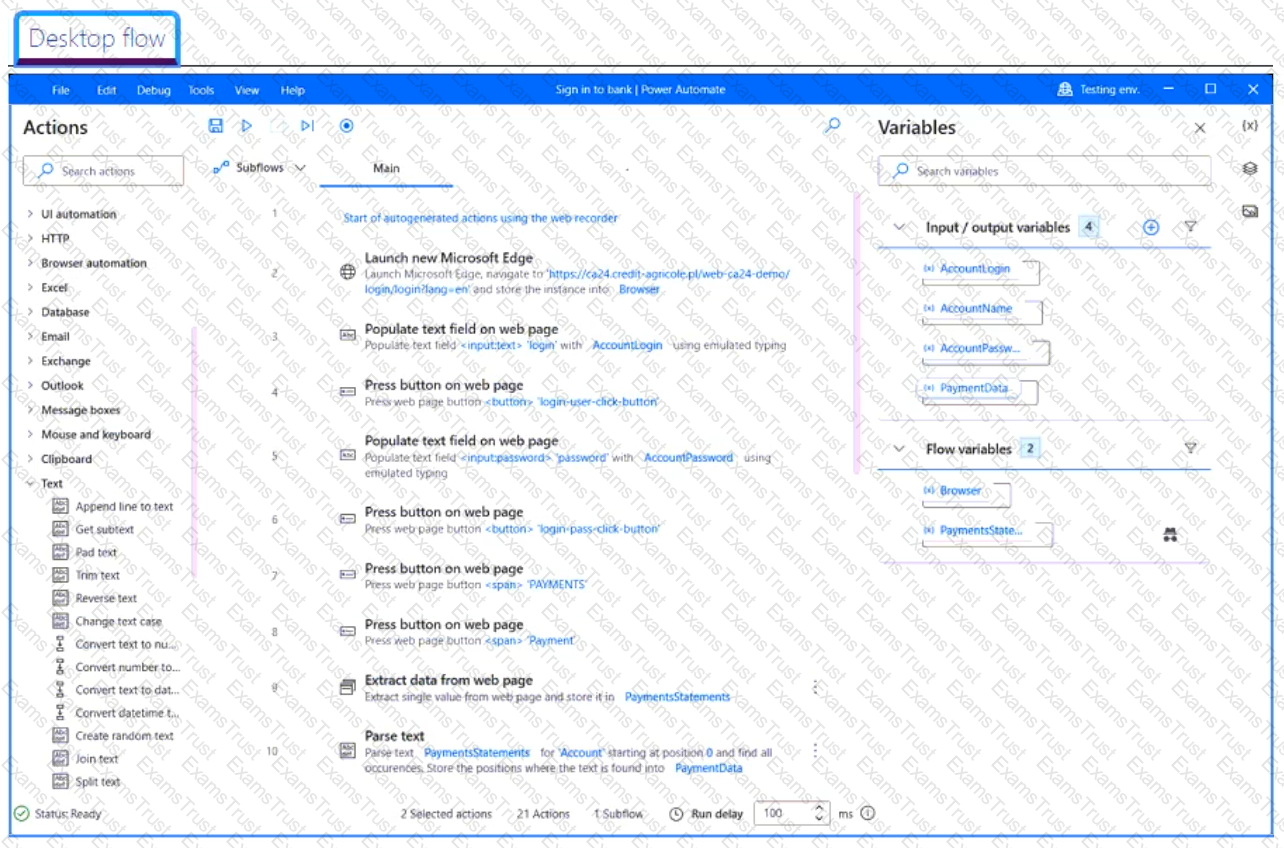The width and height of the screenshot is (1284, 848).
Task: Click the AccountPassword link in step 5
Action: (x=688, y=457)
